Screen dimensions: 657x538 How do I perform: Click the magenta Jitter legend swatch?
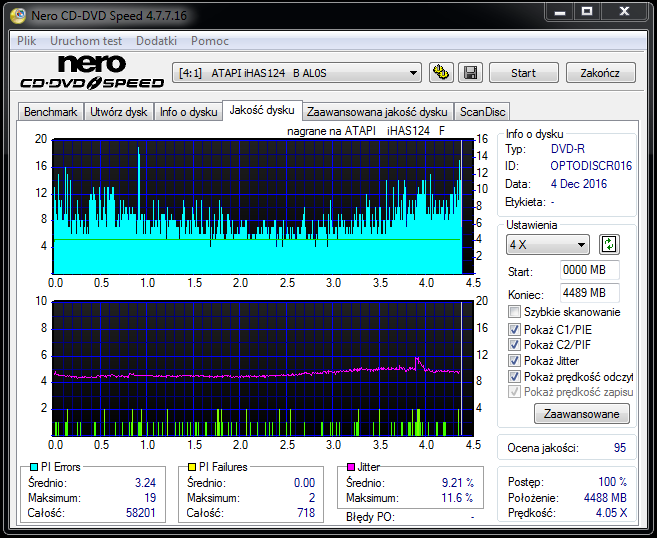click(351, 467)
